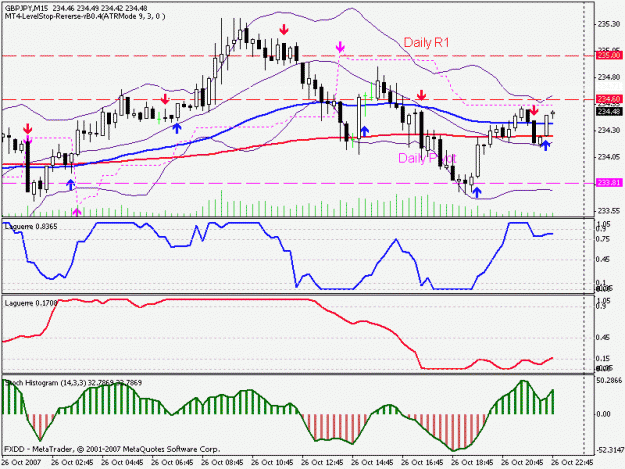Click the 26 Oct 14:45 time label
This screenshot has width=625, height=469.
pos(373,463)
